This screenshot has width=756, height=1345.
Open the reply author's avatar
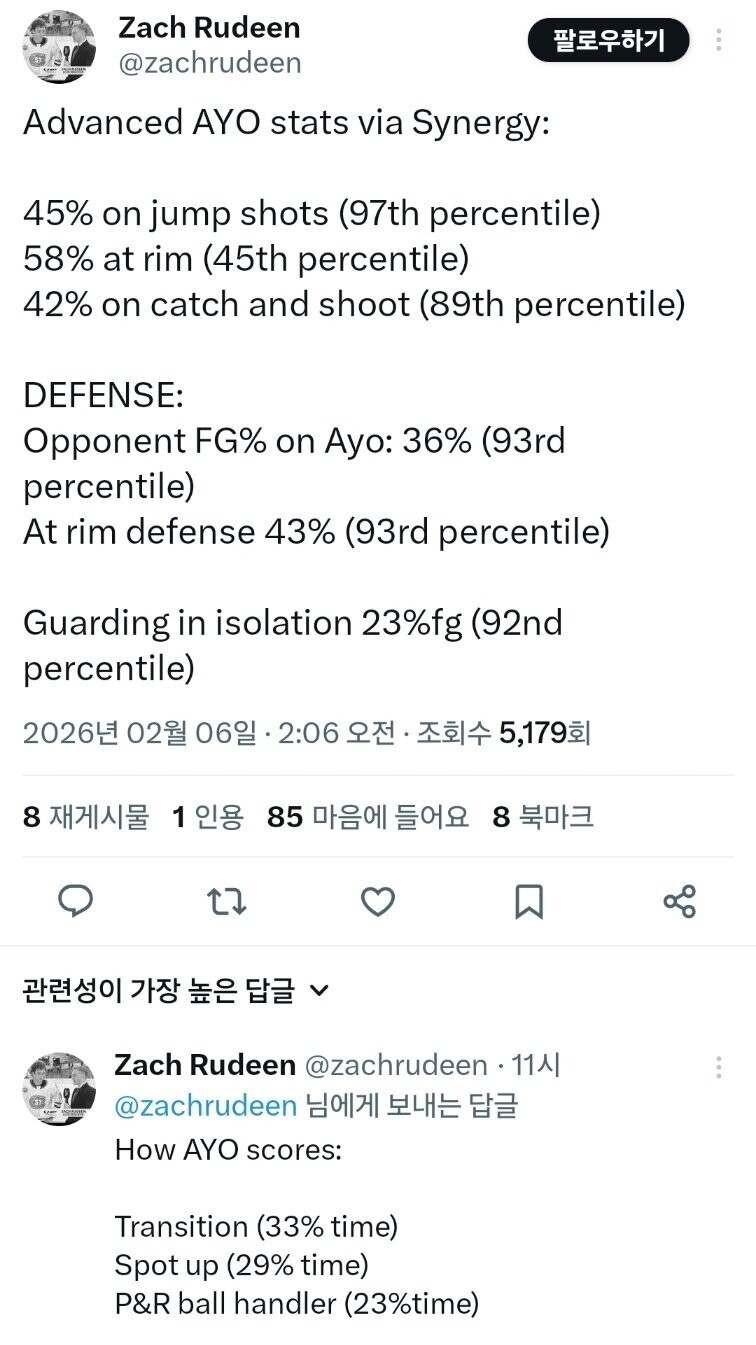coord(59,1088)
